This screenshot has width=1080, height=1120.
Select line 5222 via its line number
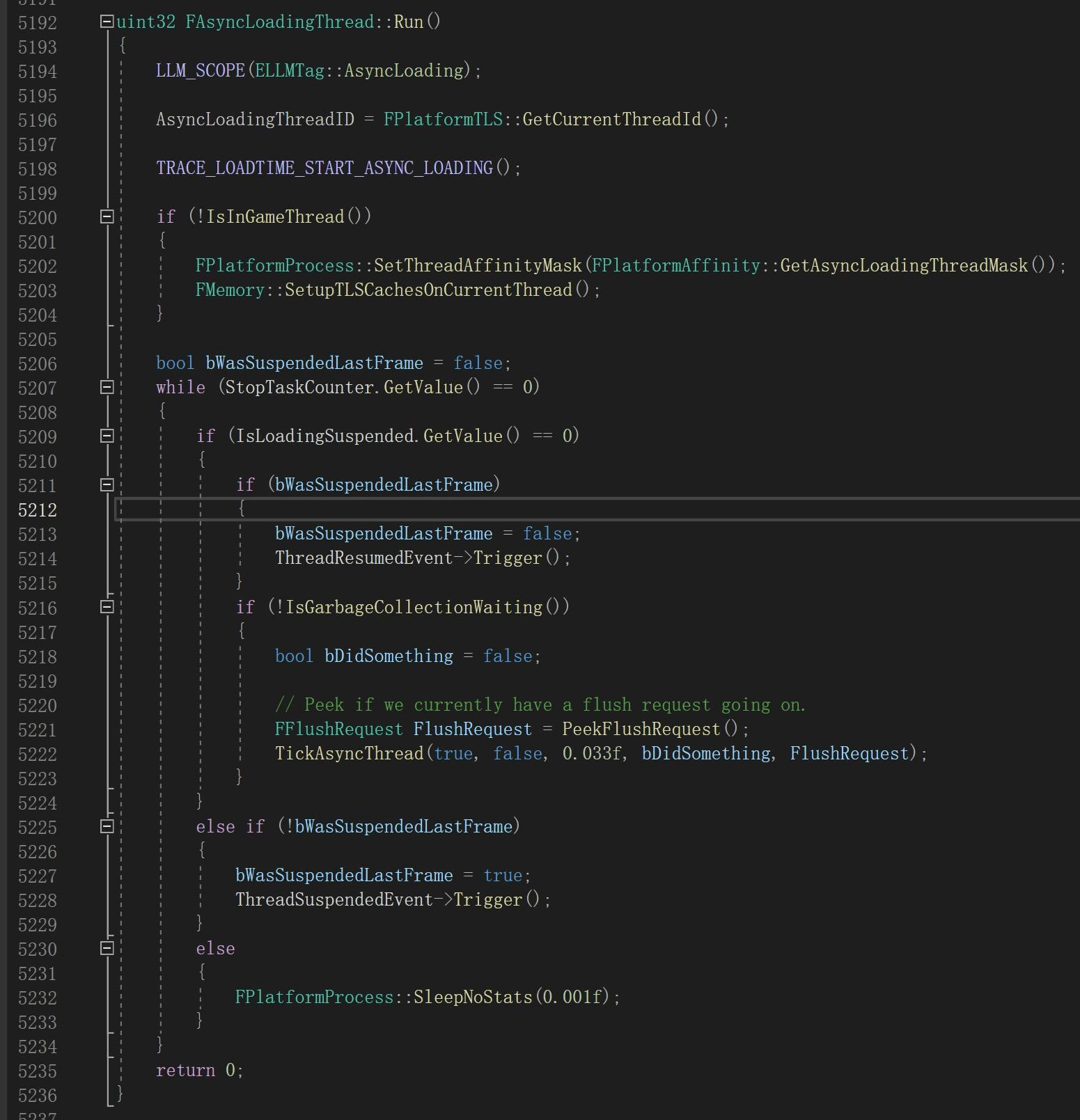click(x=37, y=754)
